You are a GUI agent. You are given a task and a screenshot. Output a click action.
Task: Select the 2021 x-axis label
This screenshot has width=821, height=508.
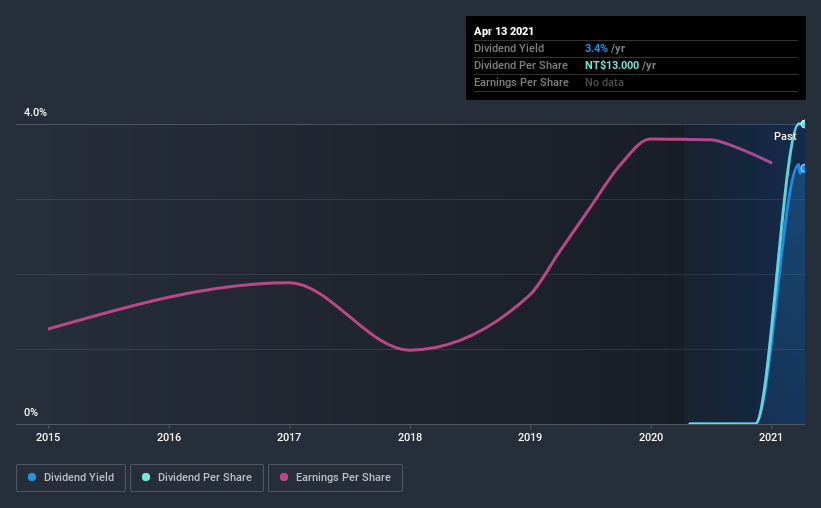771,437
